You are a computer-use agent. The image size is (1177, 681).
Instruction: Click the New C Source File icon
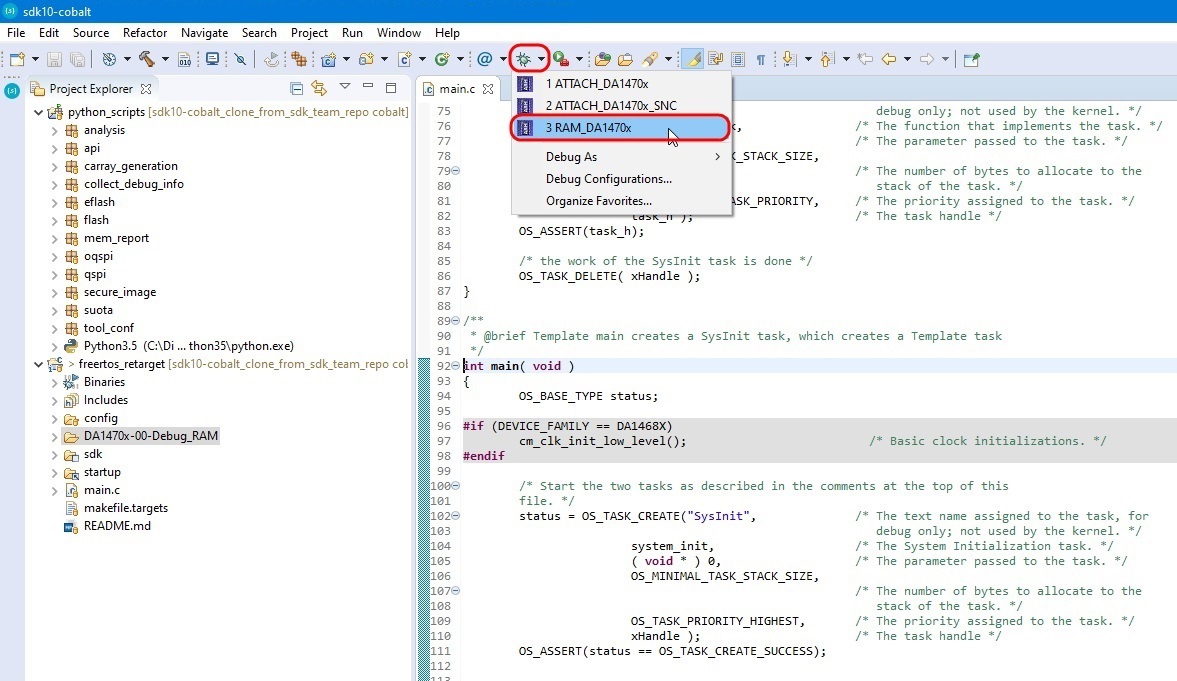point(405,59)
